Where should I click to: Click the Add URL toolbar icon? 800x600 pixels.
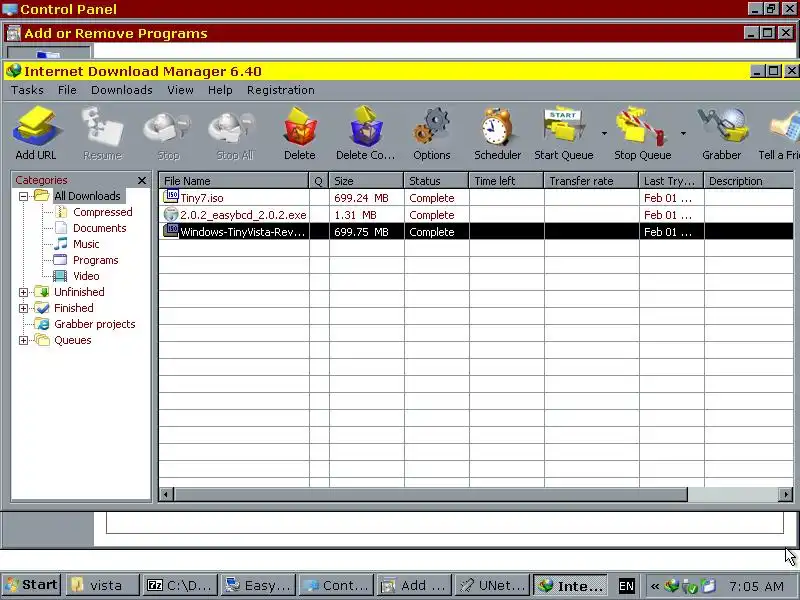tap(36, 133)
